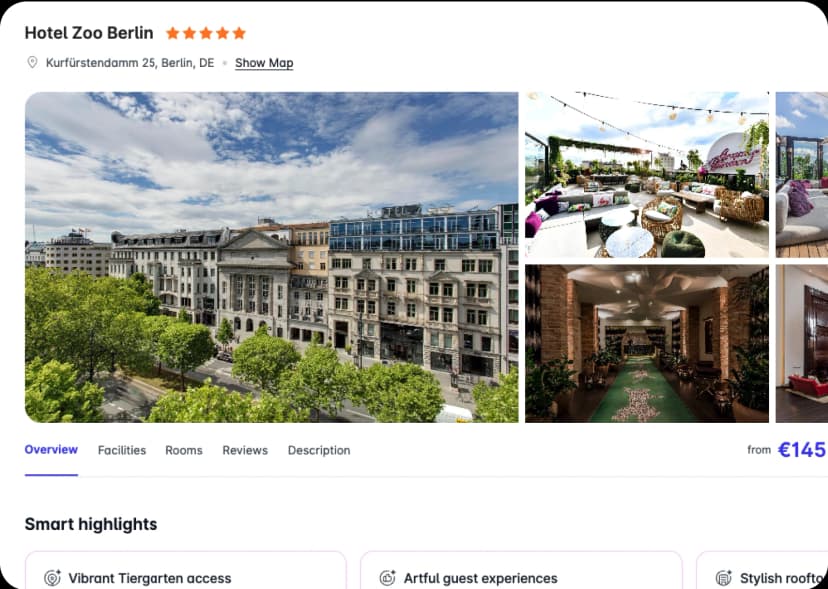Image resolution: width=828 pixels, height=589 pixels.
Task: Click the location pin icon beside the address
Action: [32, 62]
